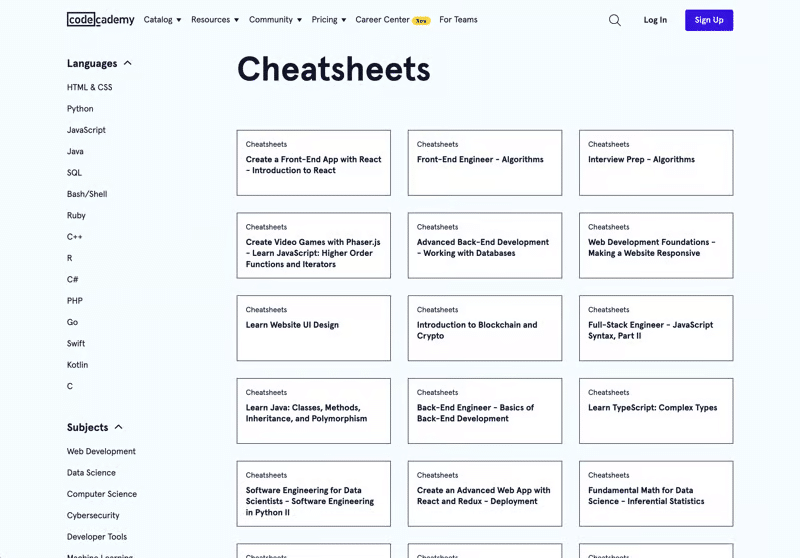Open Ruby cheatsheets
800x558 pixels.
point(76,215)
